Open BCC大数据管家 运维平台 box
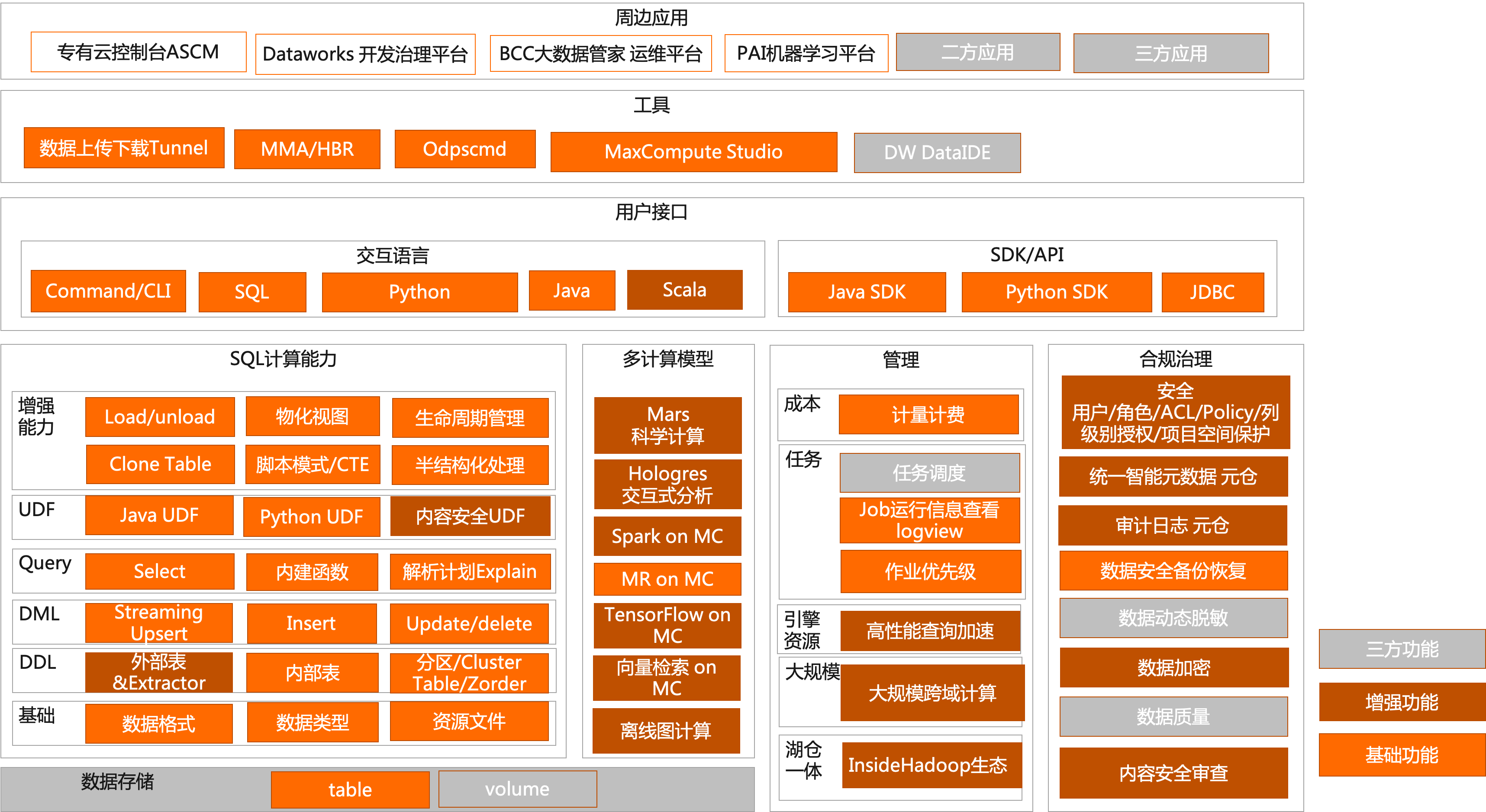Image resolution: width=1486 pixels, height=812 pixels. tap(600, 54)
